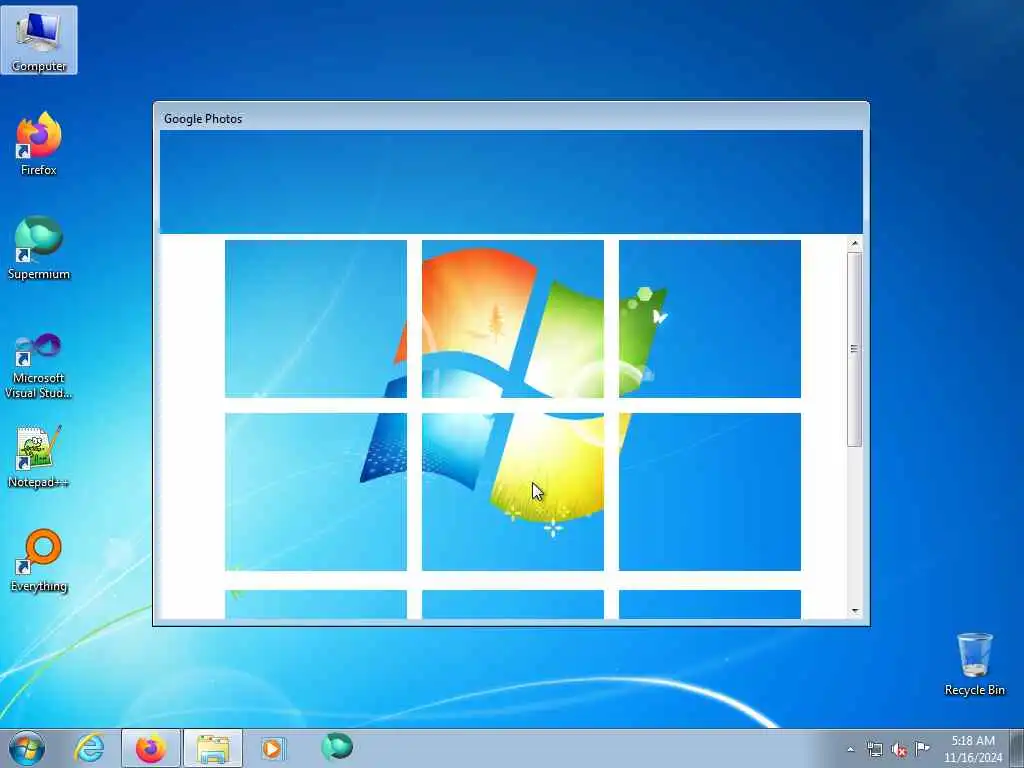Select the tile showing the yellow Windows flag
The image size is (1024, 768).
(513, 492)
